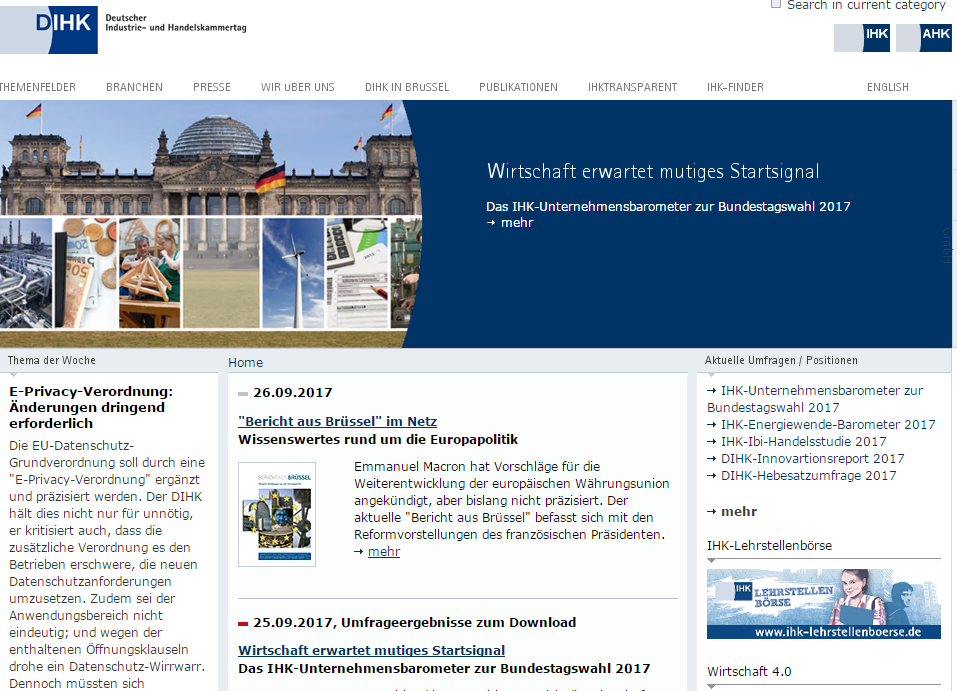Screen dimensions: 957x691
Task: Open IHK-Unternehmensbarometer zur Bundestagswahl 2017 sidebar link
Action: tap(815, 399)
